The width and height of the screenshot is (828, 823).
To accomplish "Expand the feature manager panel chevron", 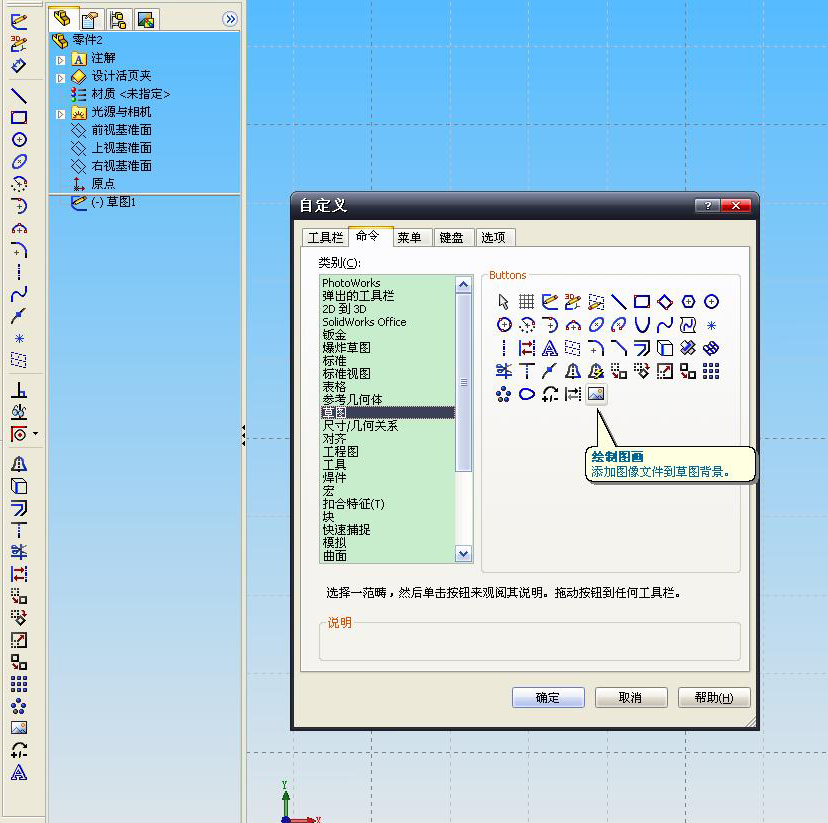I will point(230,20).
